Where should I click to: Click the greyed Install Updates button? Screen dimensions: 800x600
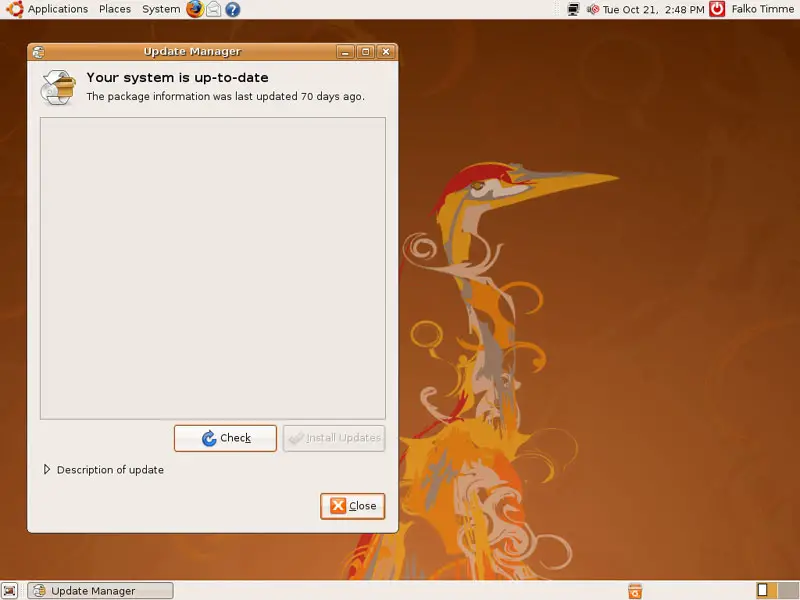click(x=334, y=438)
